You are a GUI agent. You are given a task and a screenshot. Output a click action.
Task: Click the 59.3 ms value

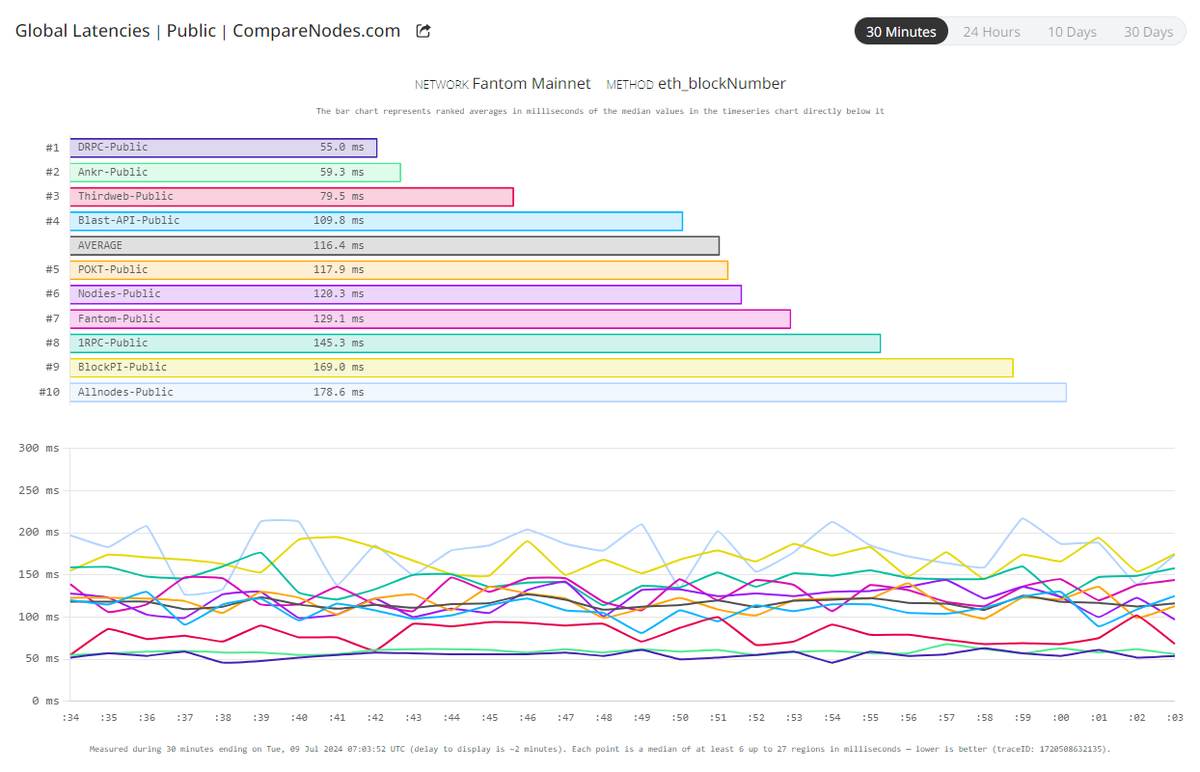pyautogui.click(x=342, y=172)
